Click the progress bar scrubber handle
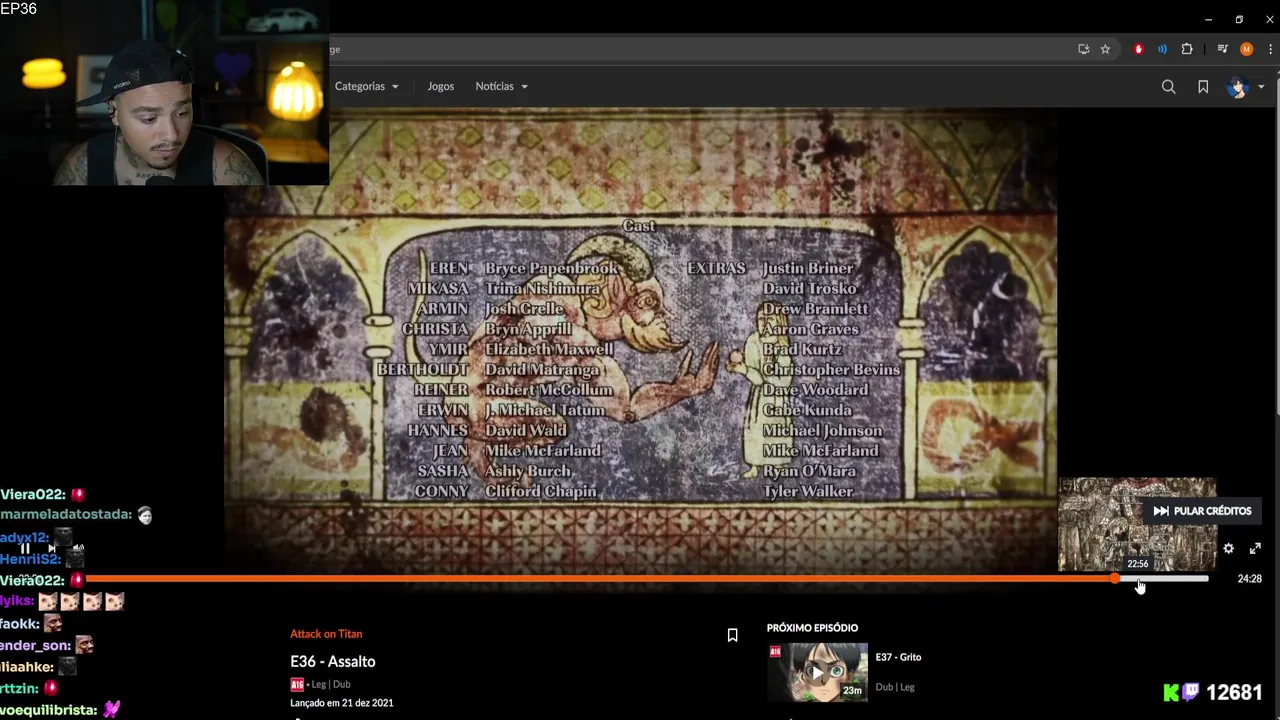This screenshot has width=1280, height=720. click(x=1114, y=578)
